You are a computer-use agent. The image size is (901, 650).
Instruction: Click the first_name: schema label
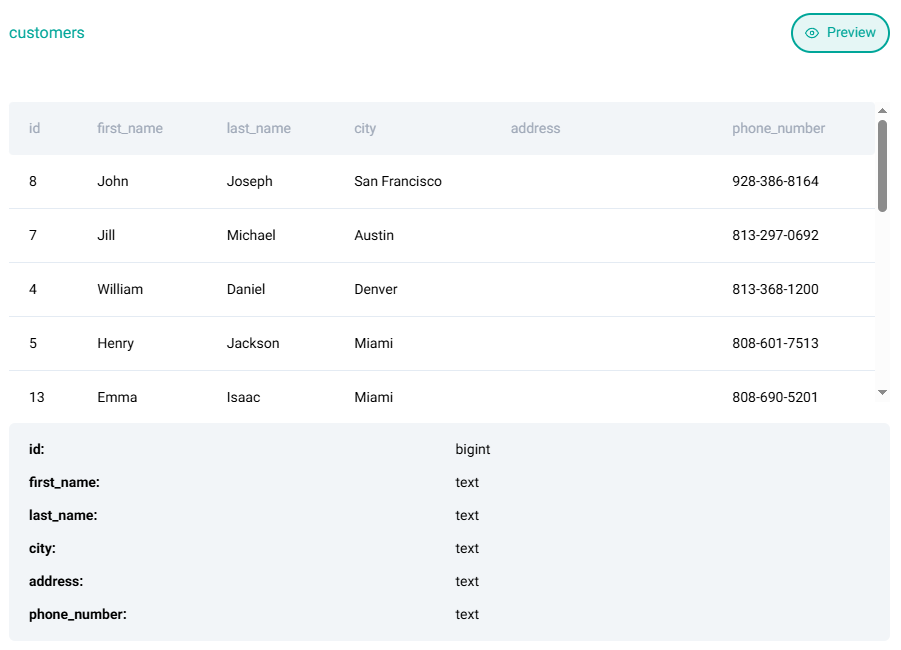pyautogui.click(x=64, y=482)
